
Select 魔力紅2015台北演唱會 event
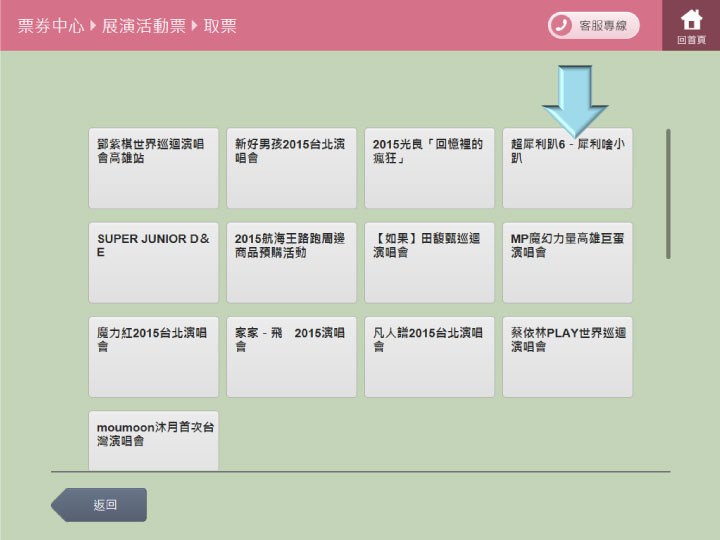coord(153,357)
